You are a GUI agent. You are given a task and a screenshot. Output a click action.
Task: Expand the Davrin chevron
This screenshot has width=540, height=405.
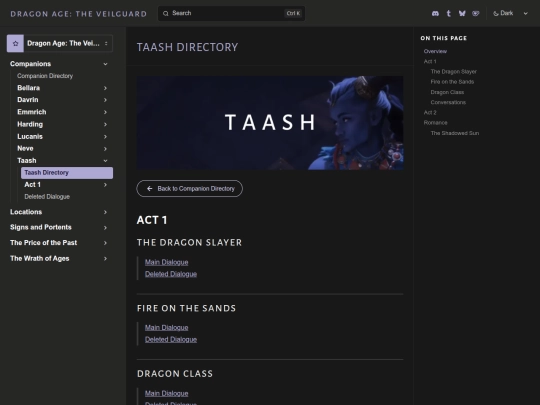coord(105,100)
